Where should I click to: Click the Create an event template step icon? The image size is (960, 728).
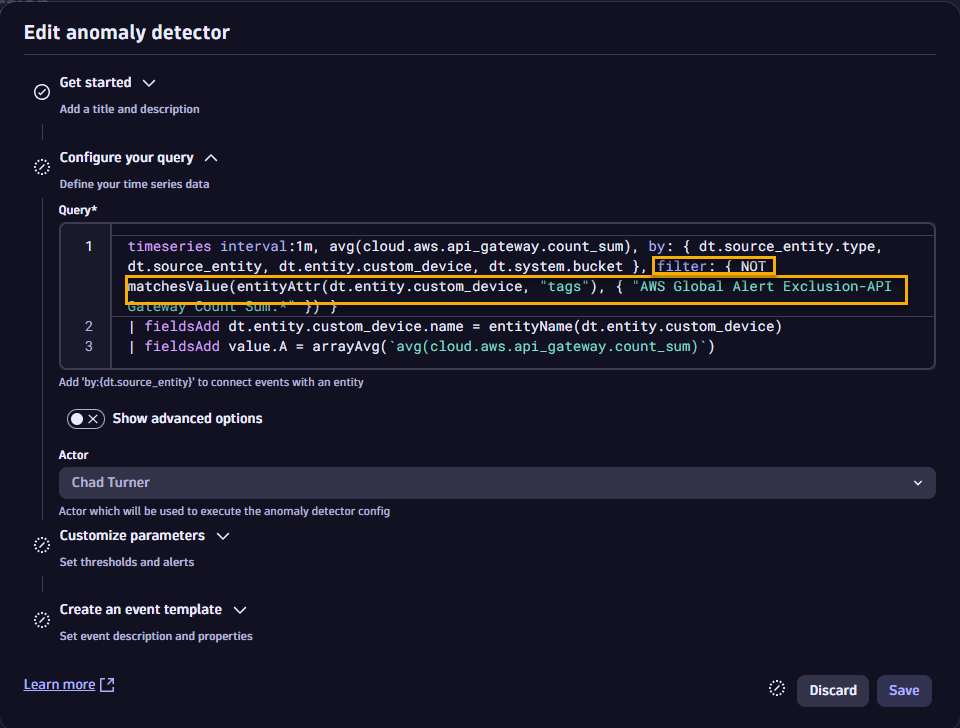(x=42, y=619)
